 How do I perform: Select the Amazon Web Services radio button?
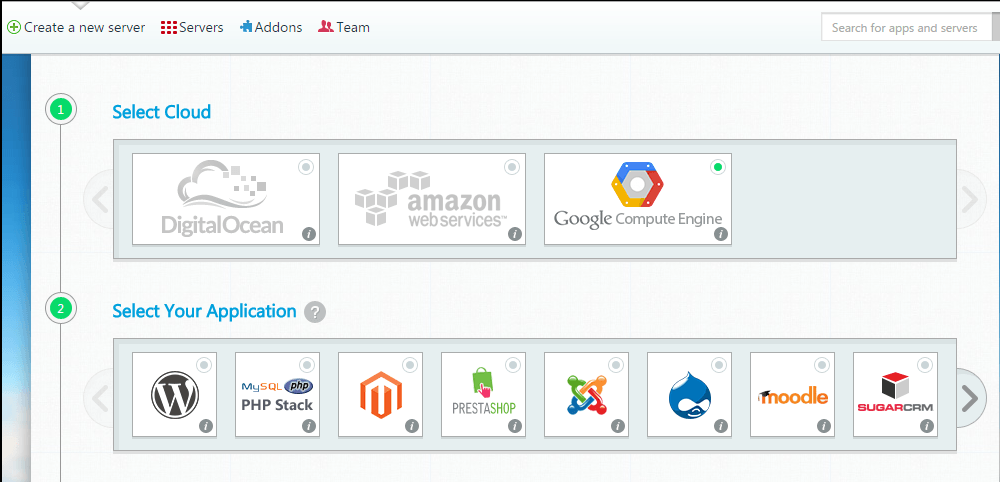512,167
